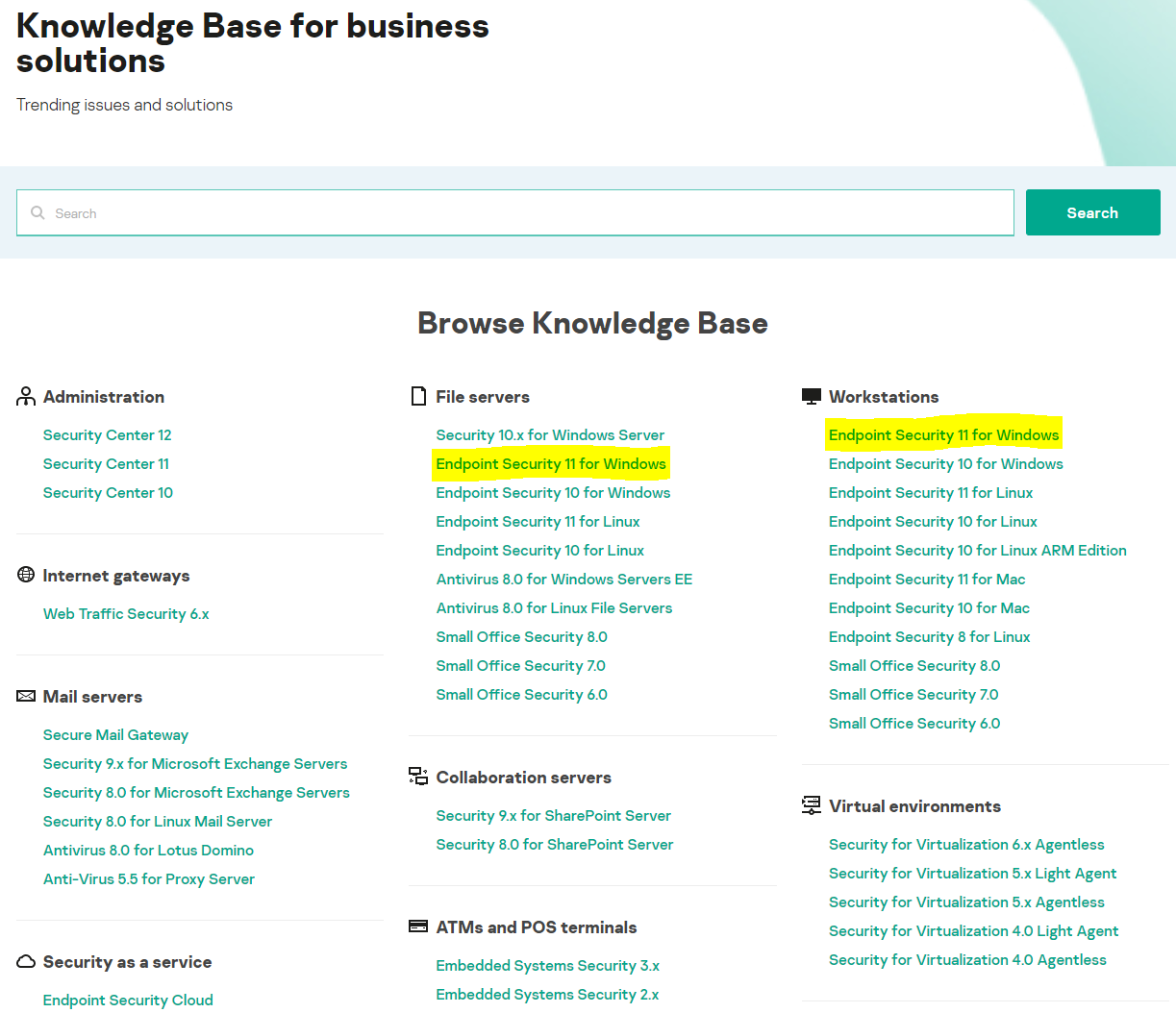Open Antivirus 8.0 for Lotus Domino
The height and width of the screenshot is (1013, 1176).
148,851
